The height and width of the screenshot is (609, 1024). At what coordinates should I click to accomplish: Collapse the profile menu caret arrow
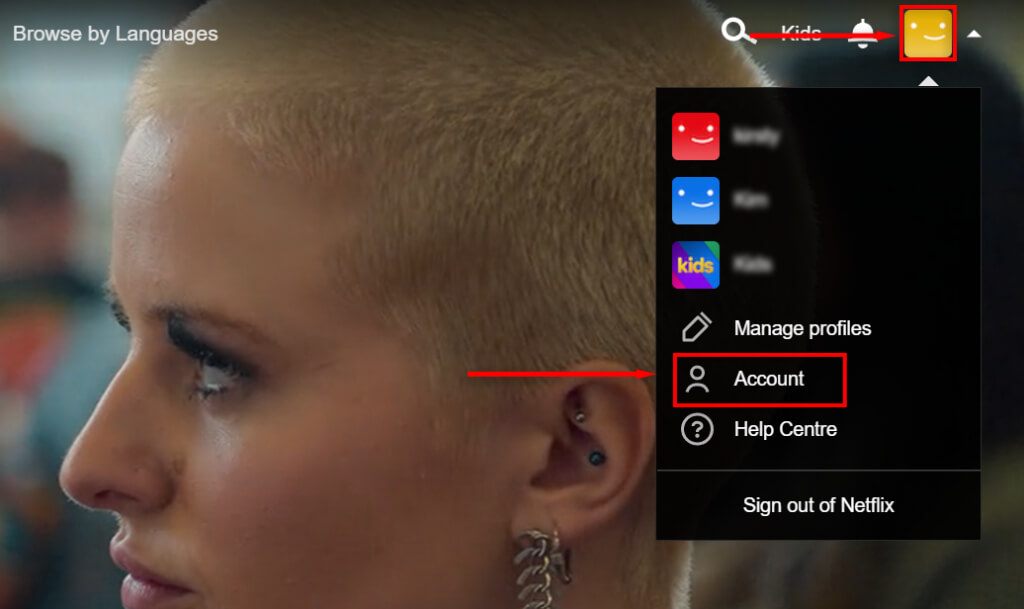[974, 34]
